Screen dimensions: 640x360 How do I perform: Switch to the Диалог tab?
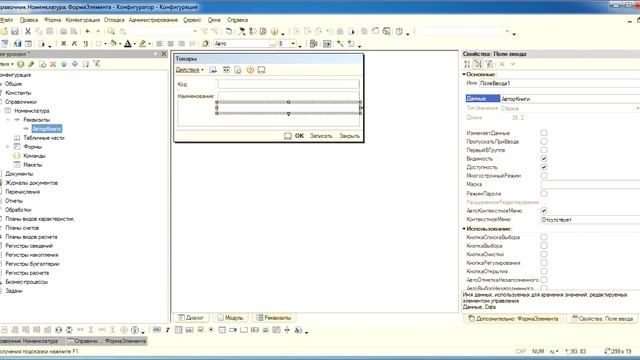[x=191, y=318]
